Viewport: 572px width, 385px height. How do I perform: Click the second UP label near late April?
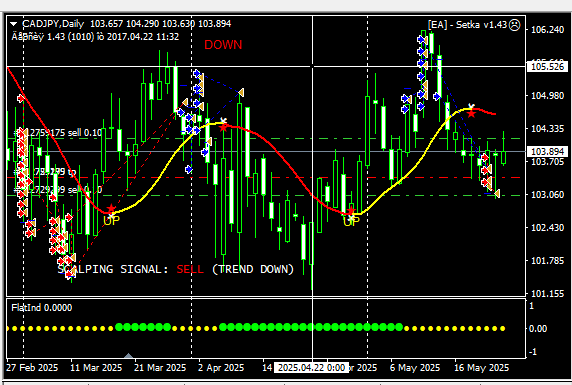351,221
